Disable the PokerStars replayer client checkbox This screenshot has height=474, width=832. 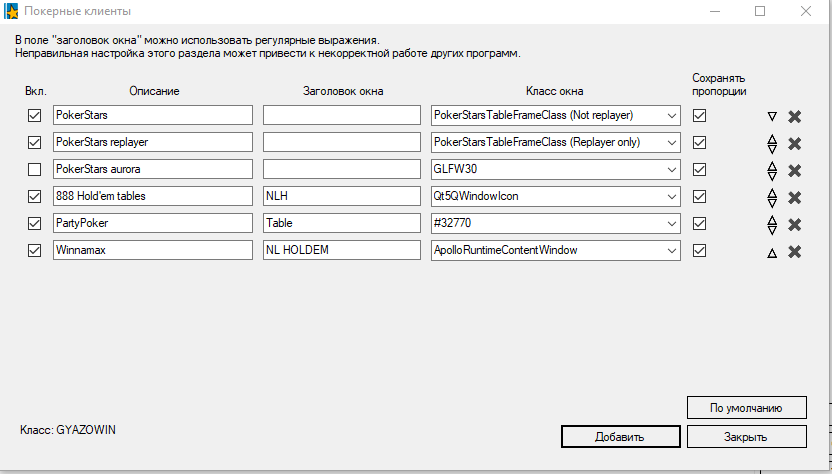(34, 142)
